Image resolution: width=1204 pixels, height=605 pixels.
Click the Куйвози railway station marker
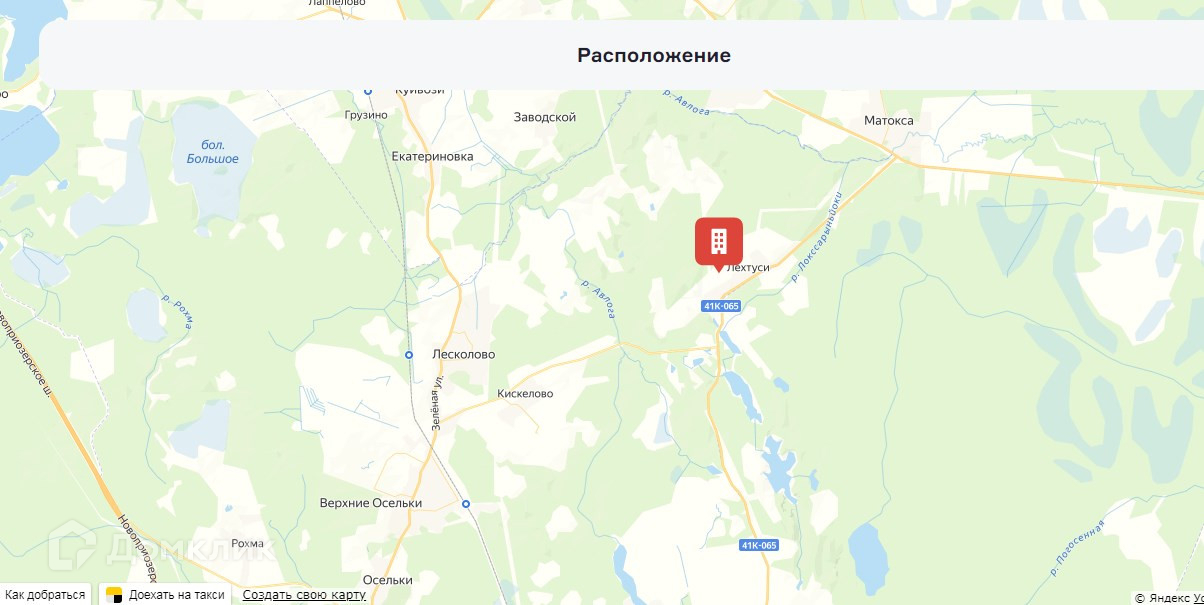point(368,91)
